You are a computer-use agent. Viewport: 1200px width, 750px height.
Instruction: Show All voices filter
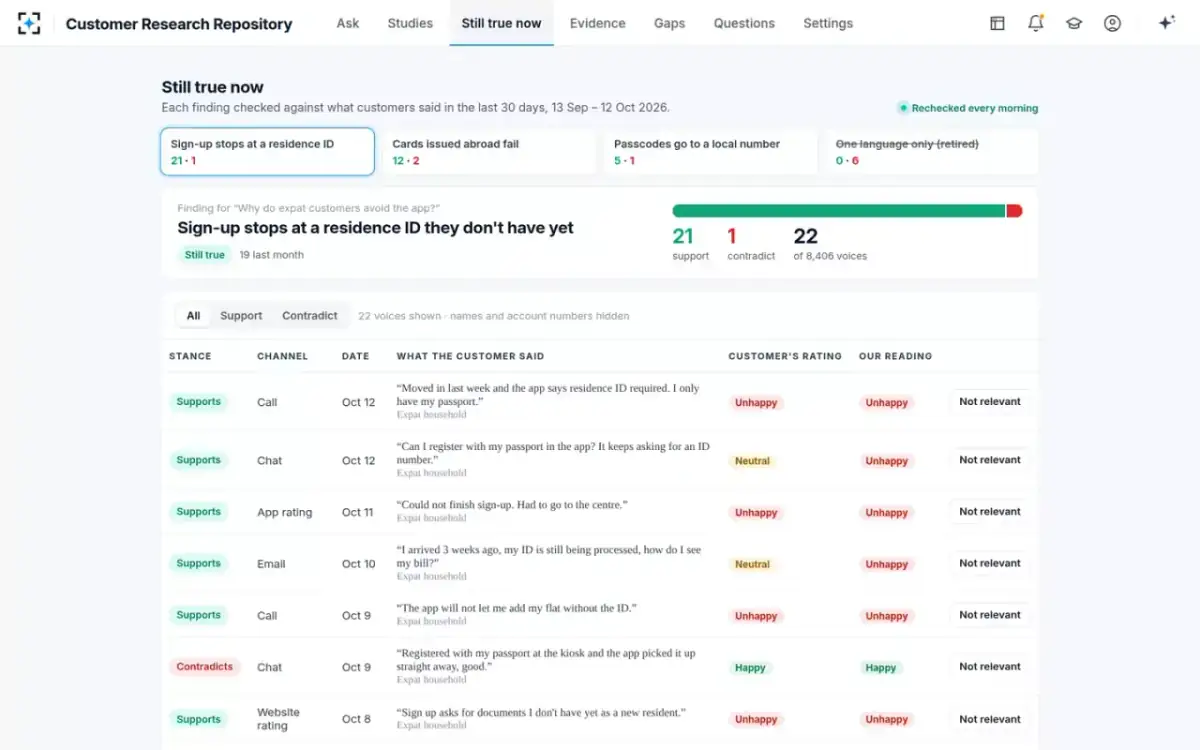[x=193, y=316]
